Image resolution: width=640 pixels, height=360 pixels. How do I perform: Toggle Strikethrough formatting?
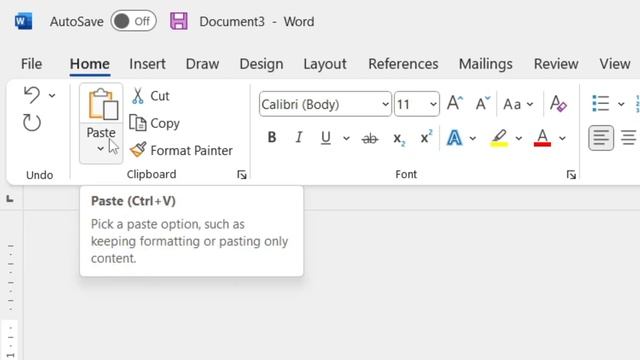pos(370,139)
